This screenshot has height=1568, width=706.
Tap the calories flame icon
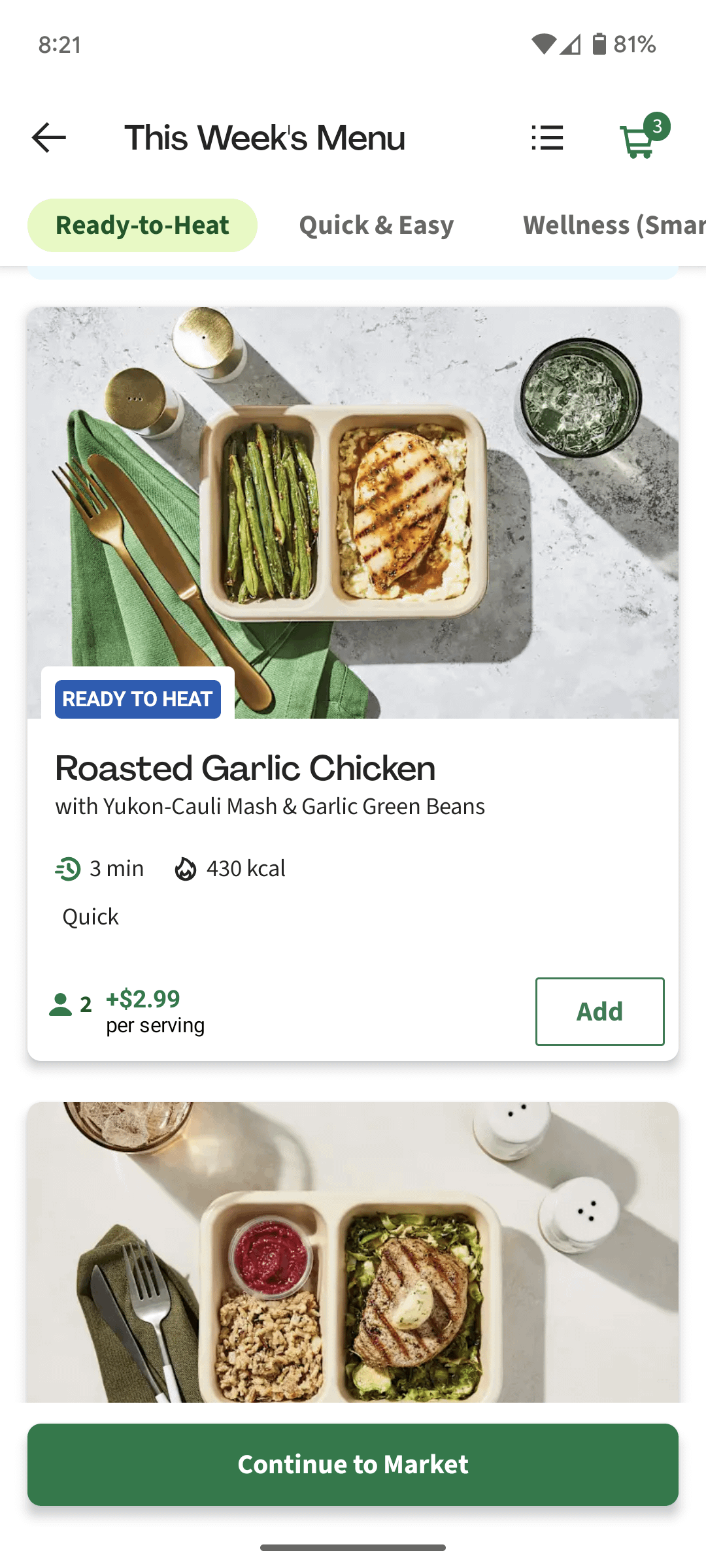(x=185, y=869)
